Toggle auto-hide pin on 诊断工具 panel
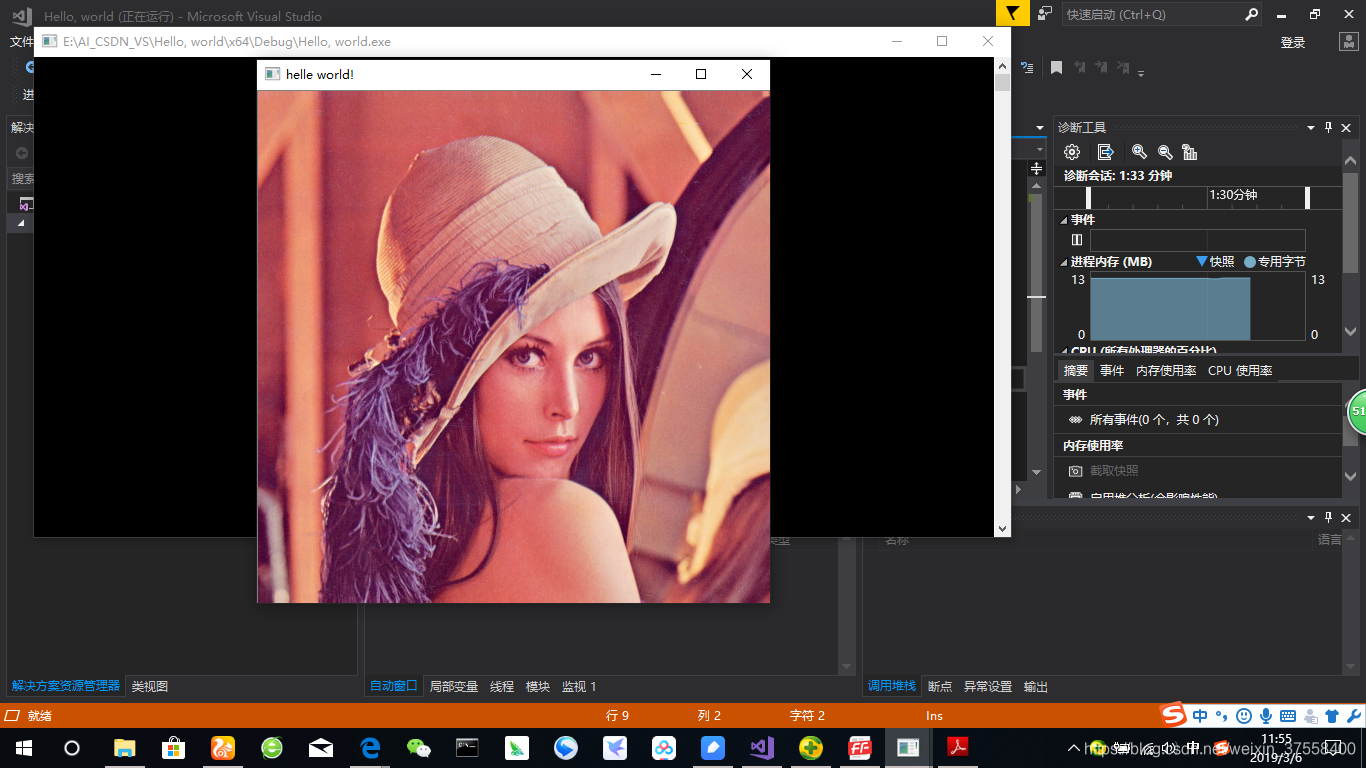The image size is (1366, 768). point(1329,128)
